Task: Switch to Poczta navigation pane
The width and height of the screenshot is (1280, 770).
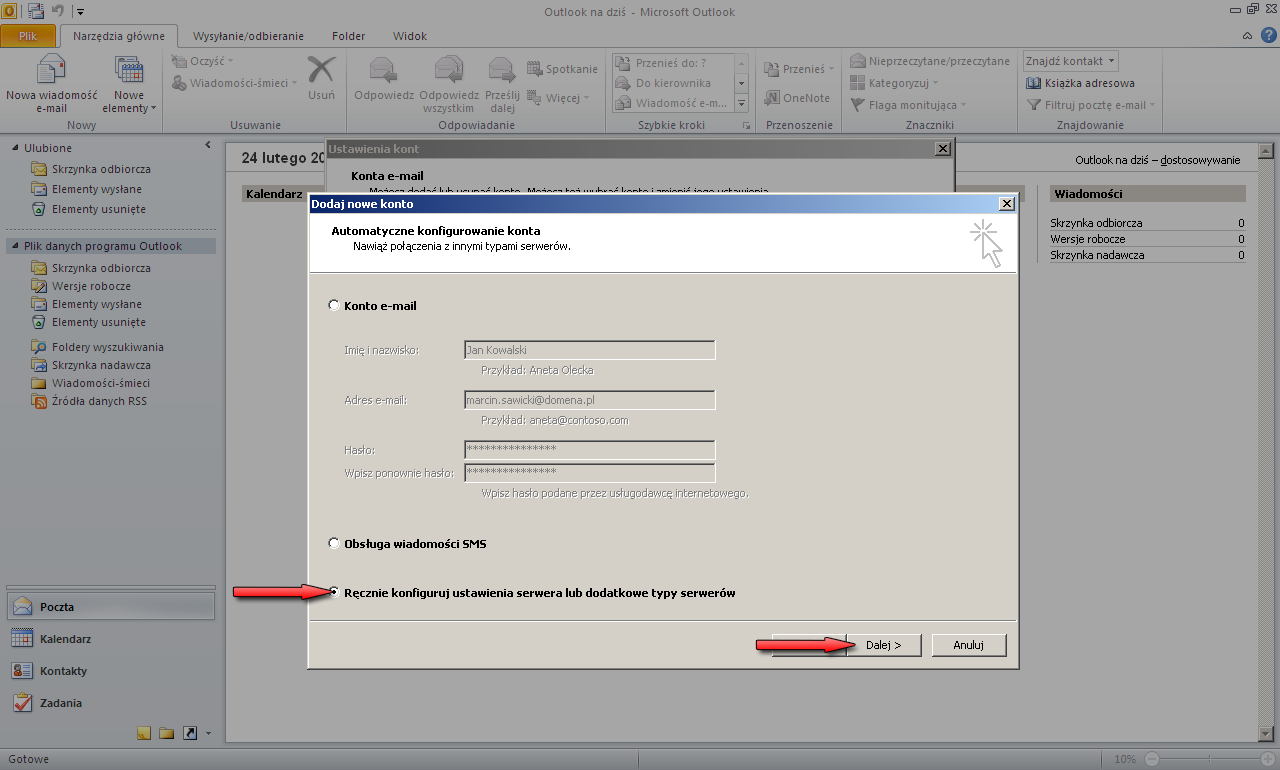Action: (x=110, y=606)
